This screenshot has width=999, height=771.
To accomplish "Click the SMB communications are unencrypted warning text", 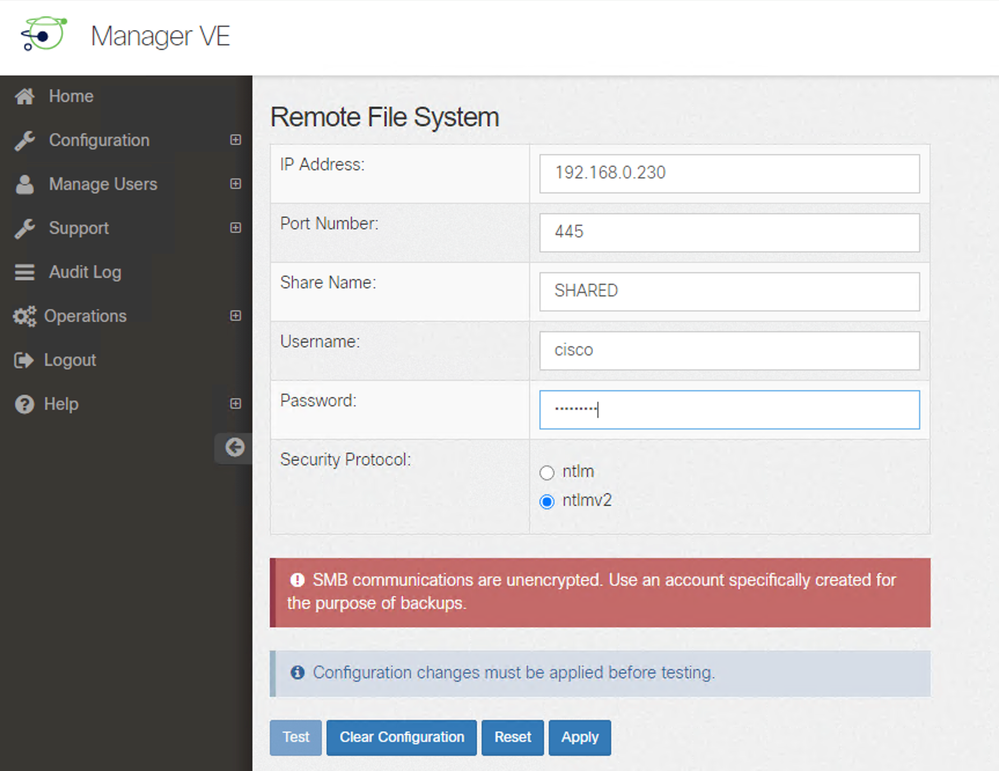I will (592, 592).
